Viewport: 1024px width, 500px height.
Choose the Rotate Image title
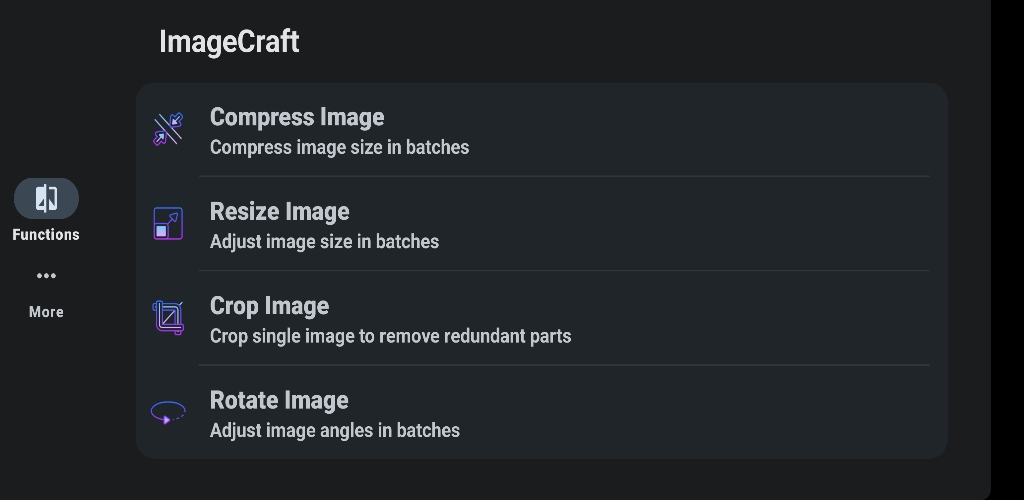279,400
